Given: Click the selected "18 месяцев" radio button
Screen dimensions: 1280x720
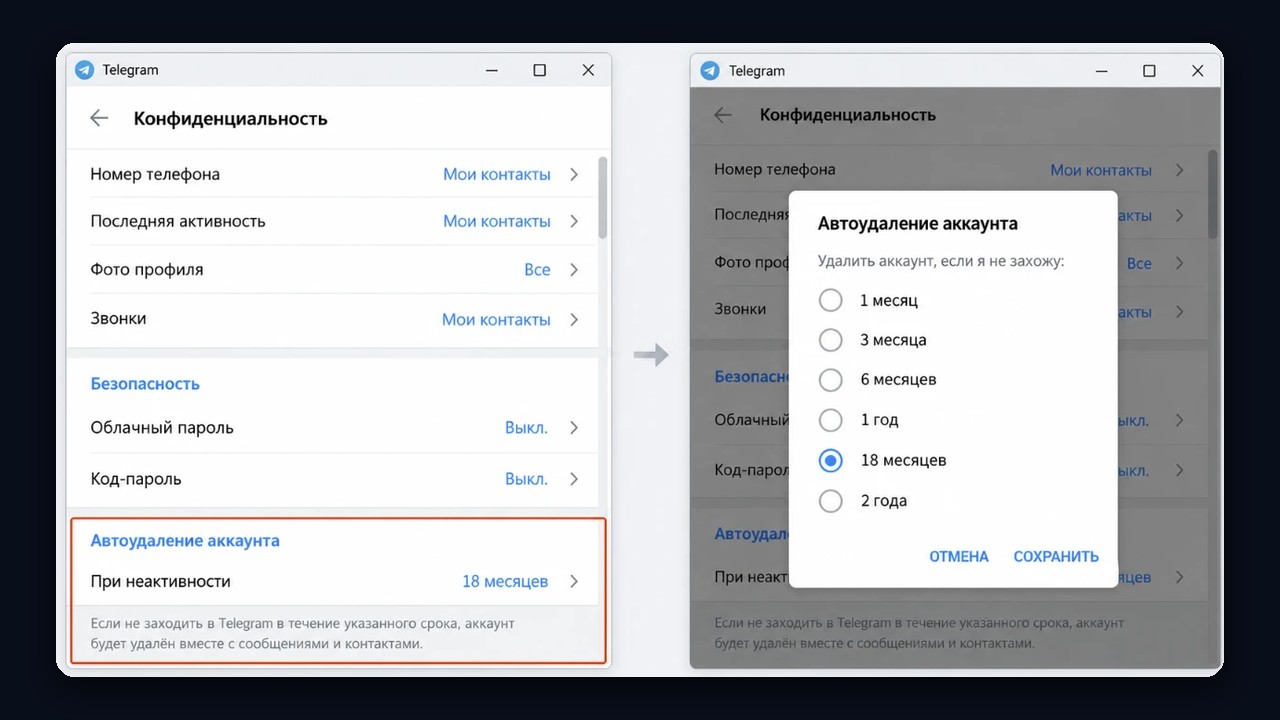Looking at the screenshot, I should [x=831, y=460].
